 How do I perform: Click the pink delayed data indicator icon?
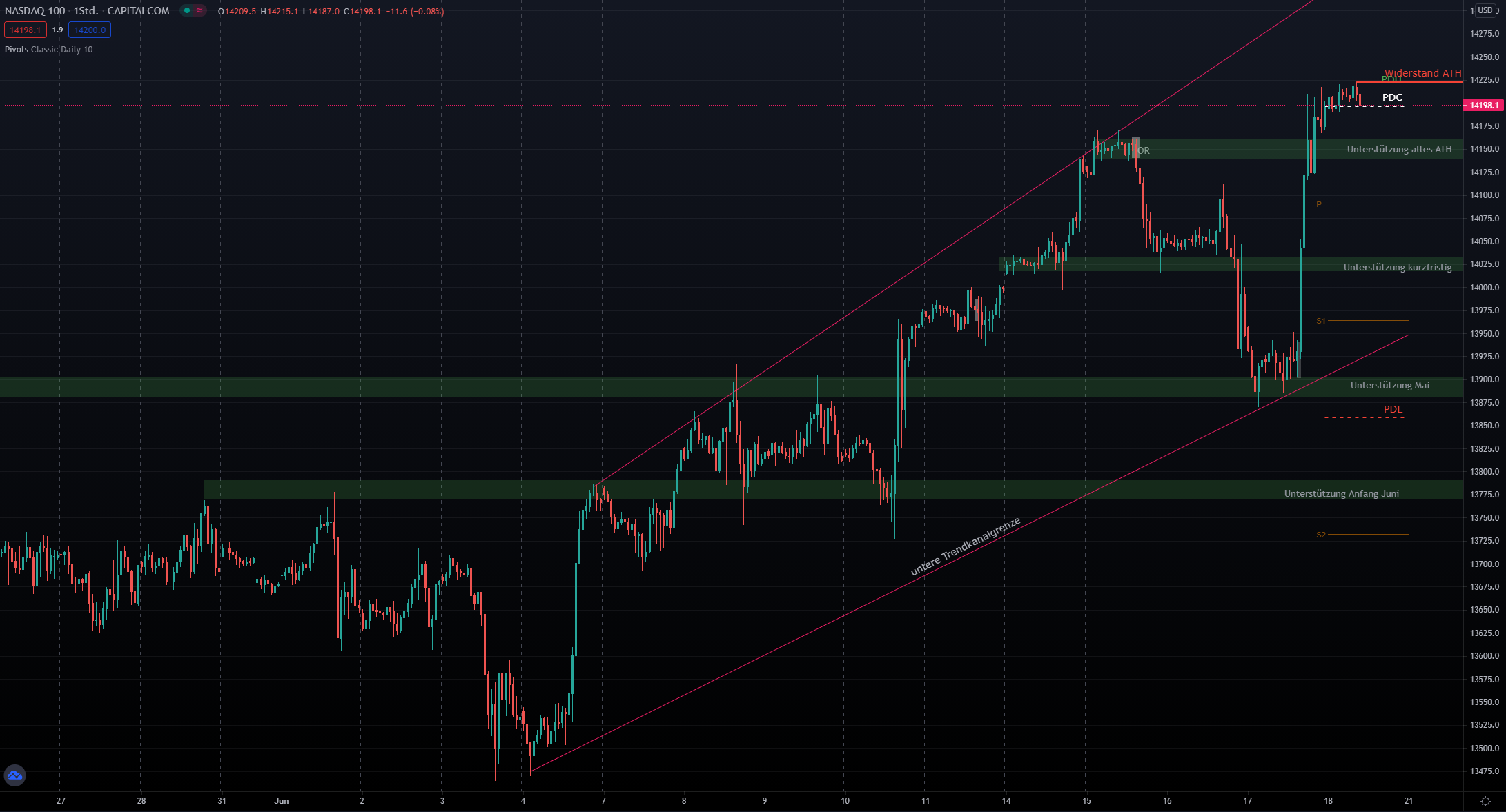199,11
